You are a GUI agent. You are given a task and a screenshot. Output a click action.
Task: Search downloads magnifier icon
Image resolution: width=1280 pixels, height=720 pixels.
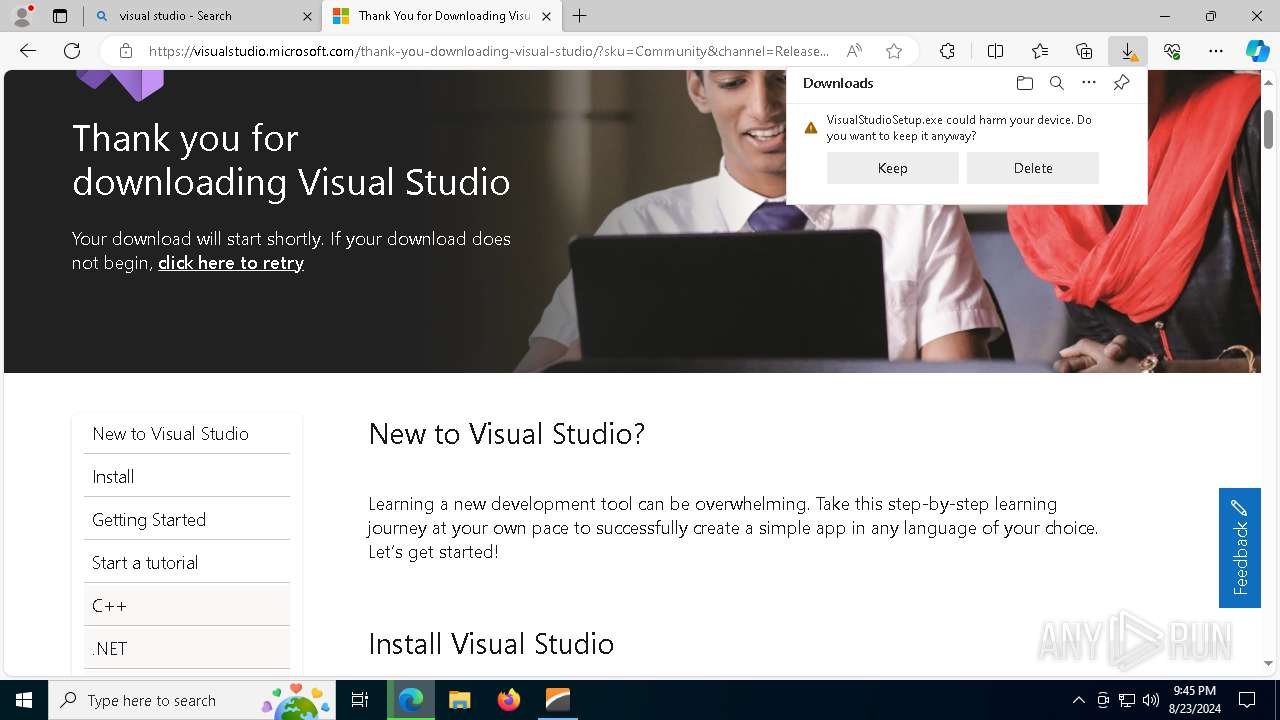pos(1056,83)
